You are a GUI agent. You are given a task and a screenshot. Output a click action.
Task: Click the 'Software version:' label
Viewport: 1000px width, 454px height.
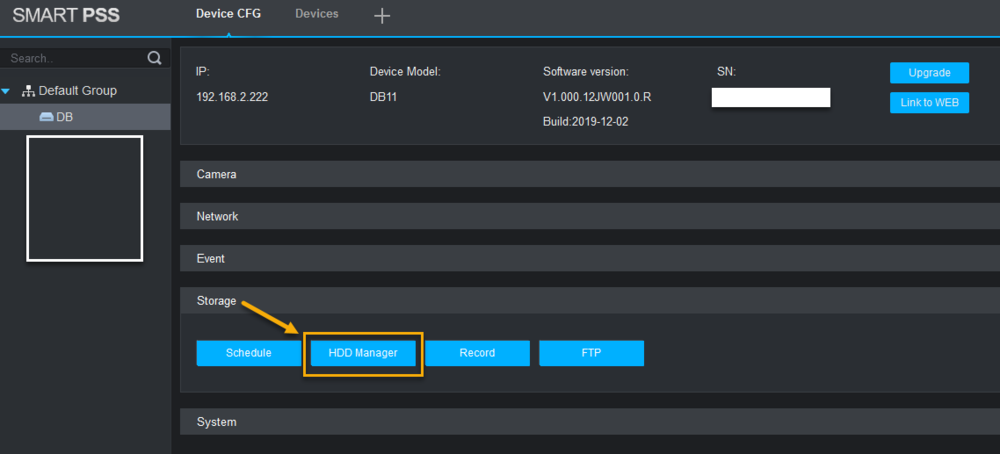pyautogui.click(x=585, y=73)
